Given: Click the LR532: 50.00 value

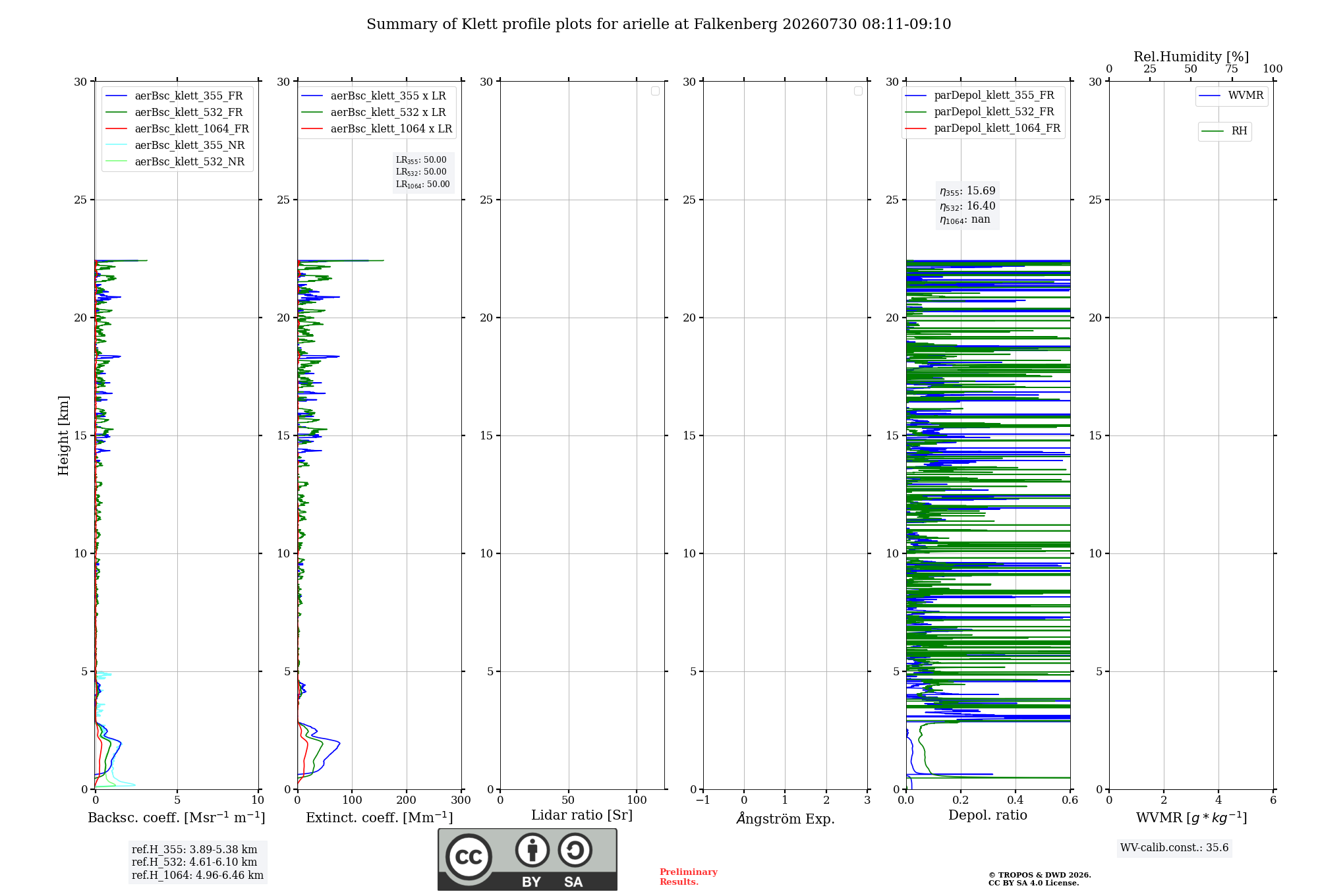Looking at the screenshot, I should [x=421, y=172].
